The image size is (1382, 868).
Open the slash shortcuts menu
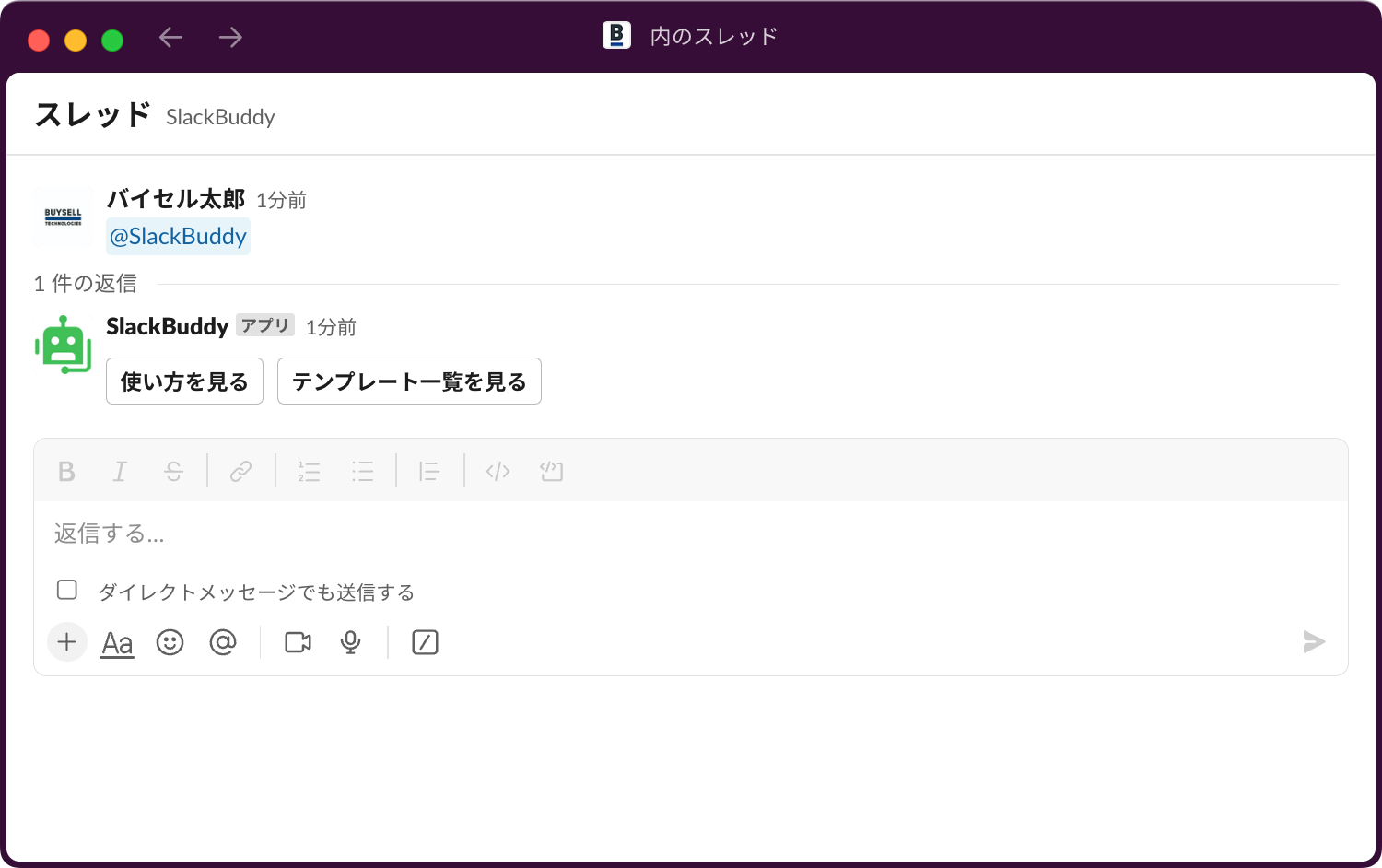[425, 642]
